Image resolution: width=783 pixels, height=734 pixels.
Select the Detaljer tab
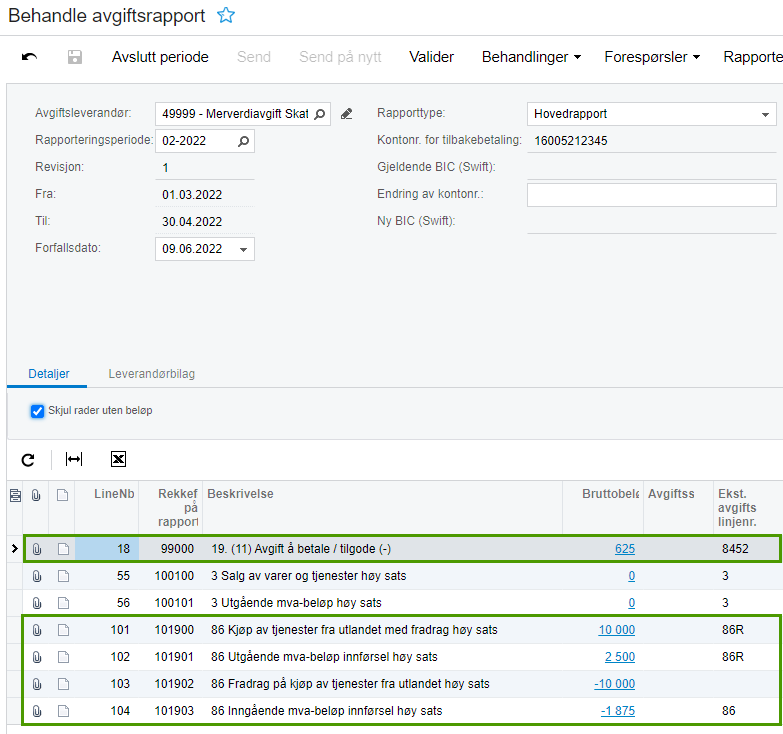pos(48,374)
